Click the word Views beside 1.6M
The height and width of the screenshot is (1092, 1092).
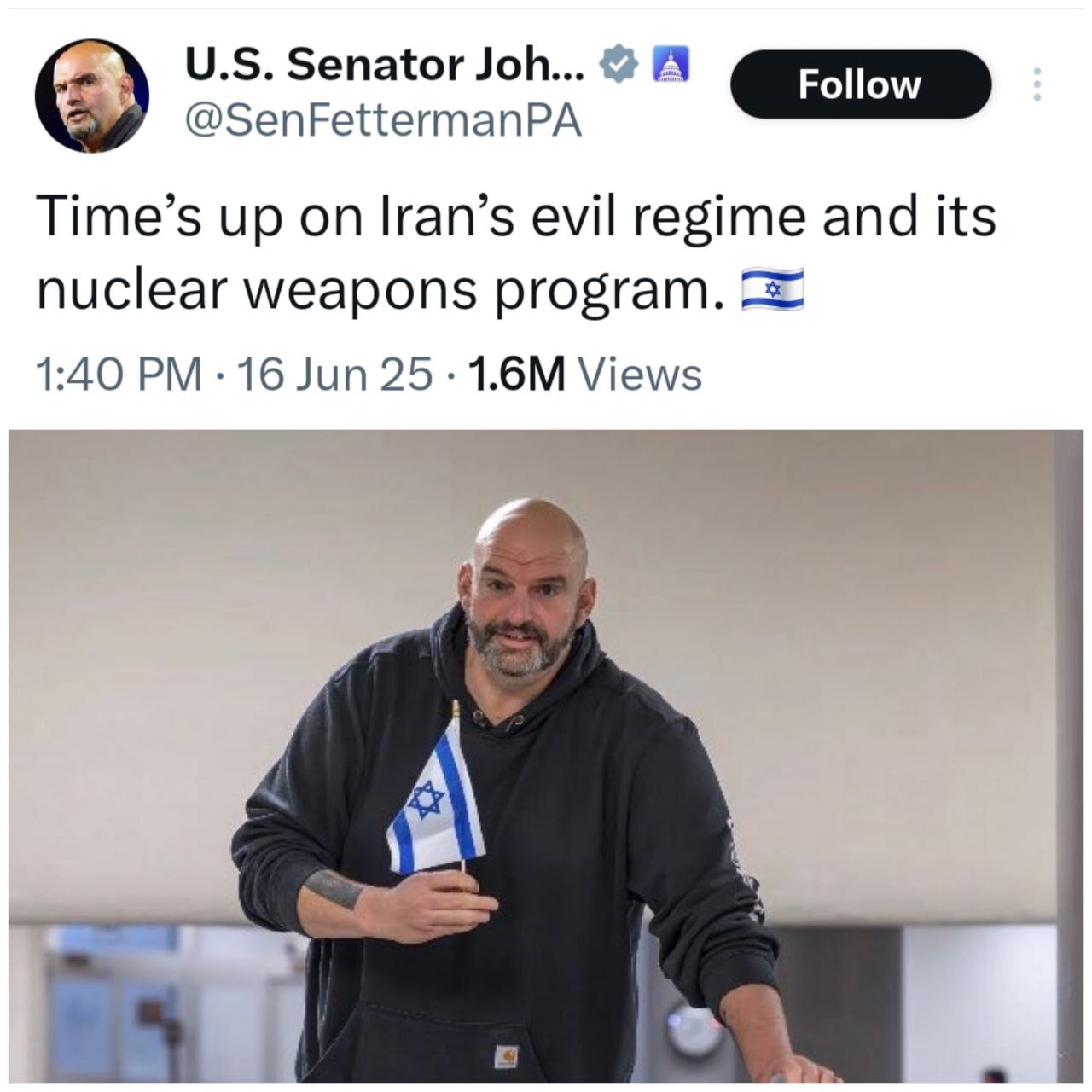[640, 375]
